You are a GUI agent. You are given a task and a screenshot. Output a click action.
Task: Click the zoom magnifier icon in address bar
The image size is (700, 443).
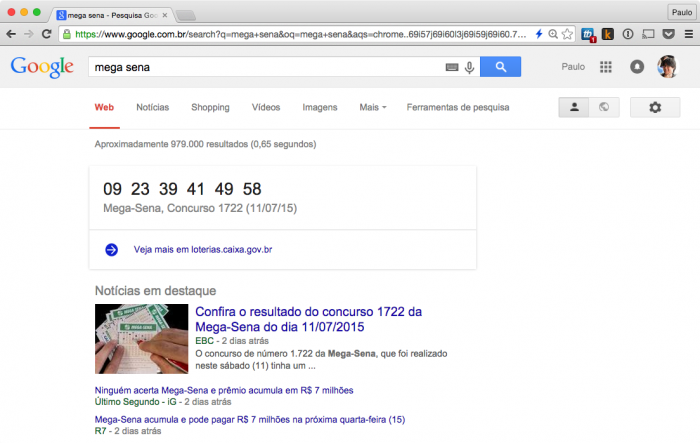(x=553, y=34)
